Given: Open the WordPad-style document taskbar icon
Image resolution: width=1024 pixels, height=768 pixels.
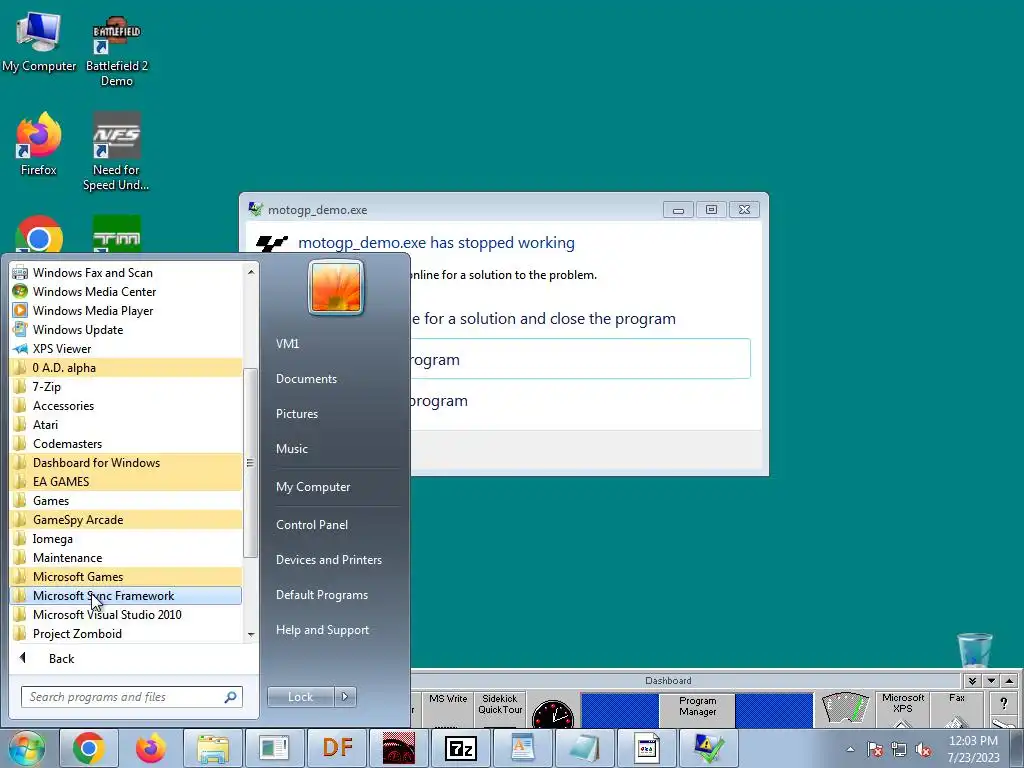Looking at the screenshot, I should pyautogui.click(x=522, y=748).
